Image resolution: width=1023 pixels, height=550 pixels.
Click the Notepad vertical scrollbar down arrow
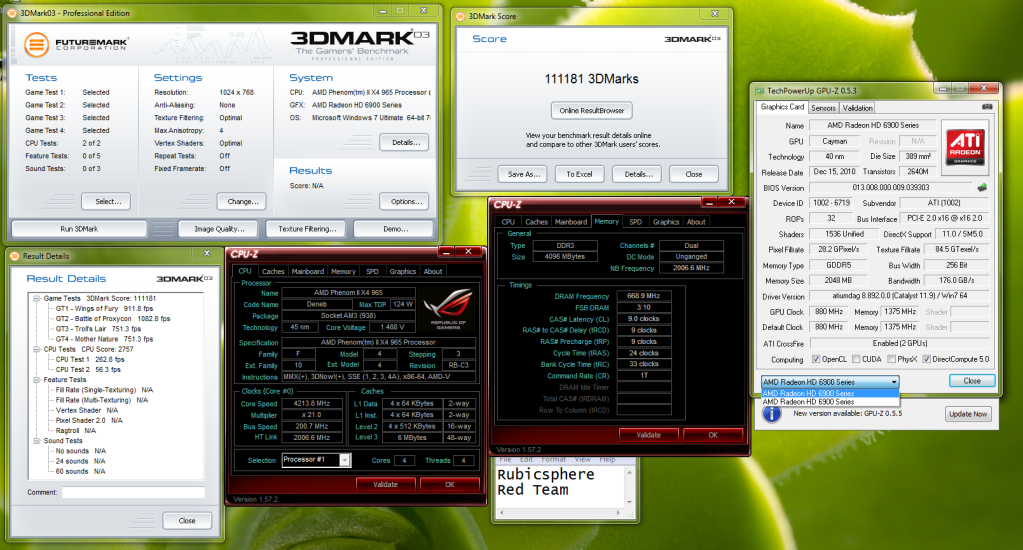click(630, 502)
